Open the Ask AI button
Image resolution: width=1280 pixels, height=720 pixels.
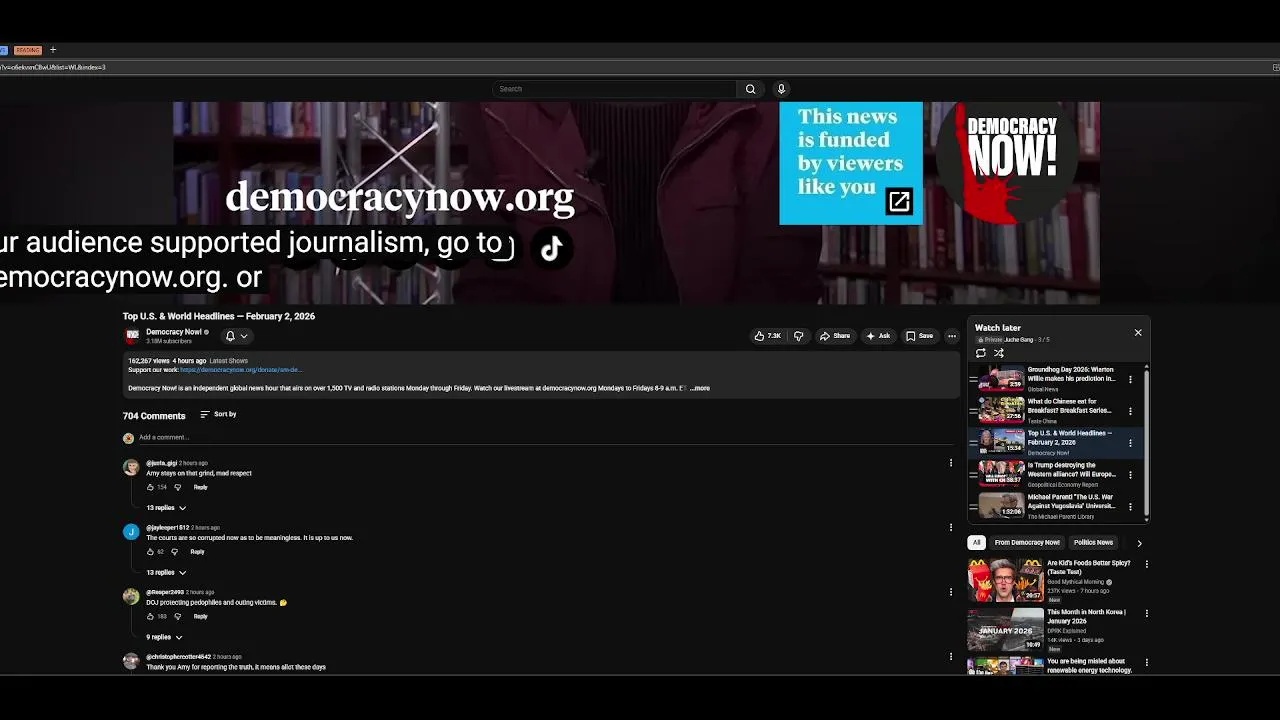click(878, 336)
